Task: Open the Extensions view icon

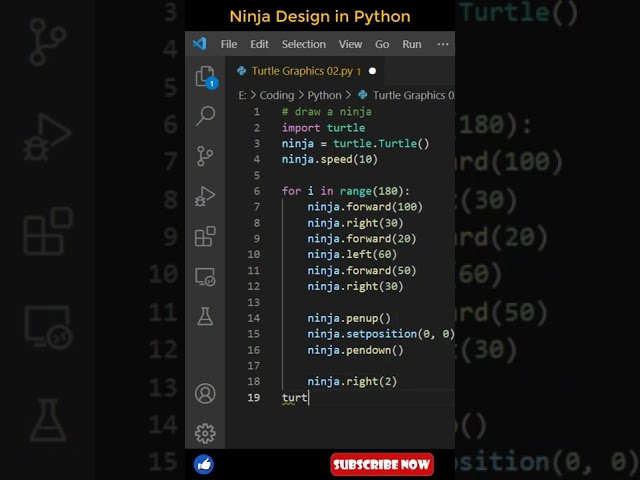Action: click(x=205, y=236)
